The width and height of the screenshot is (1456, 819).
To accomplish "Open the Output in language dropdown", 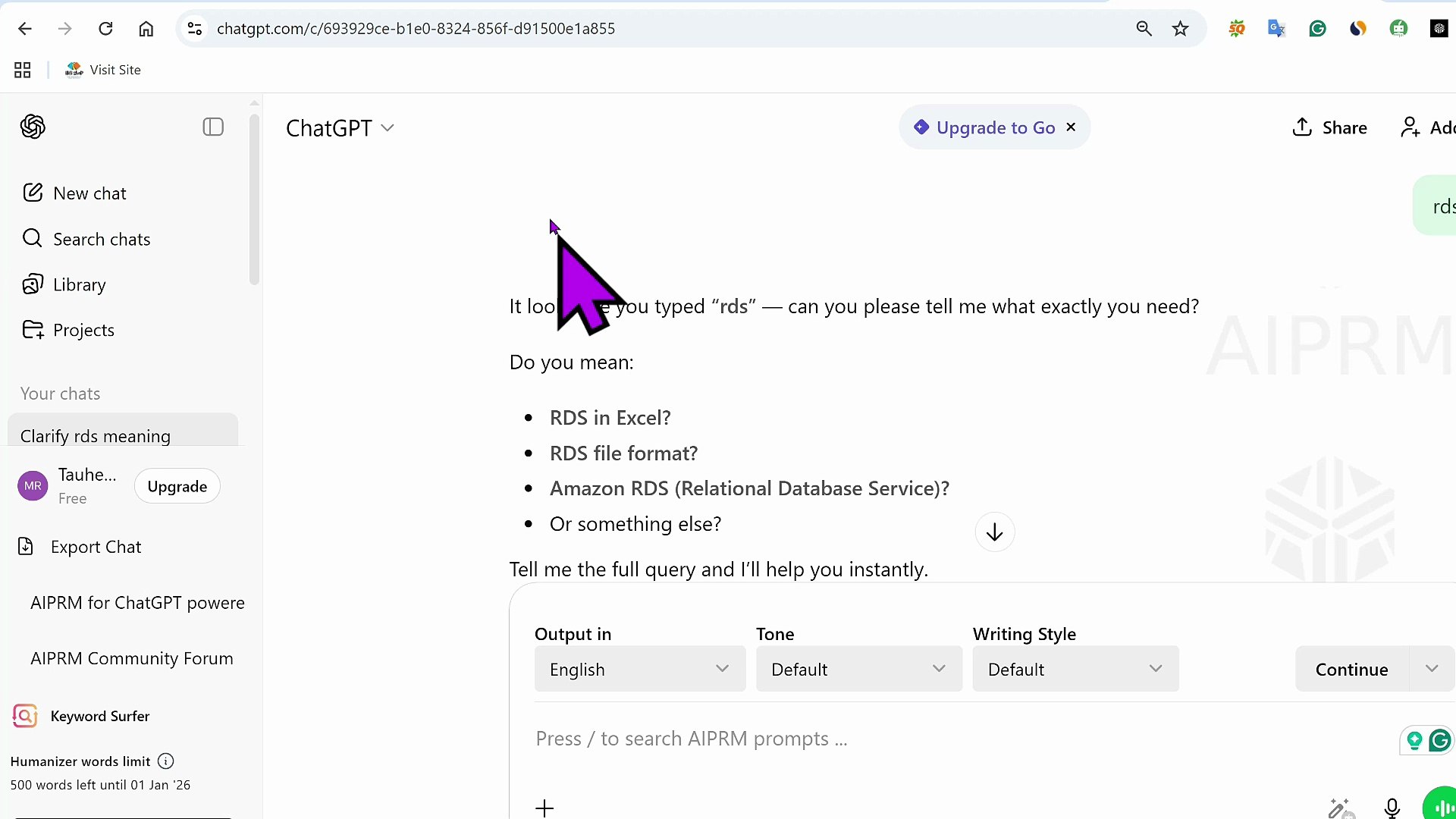I will tap(639, 669).
